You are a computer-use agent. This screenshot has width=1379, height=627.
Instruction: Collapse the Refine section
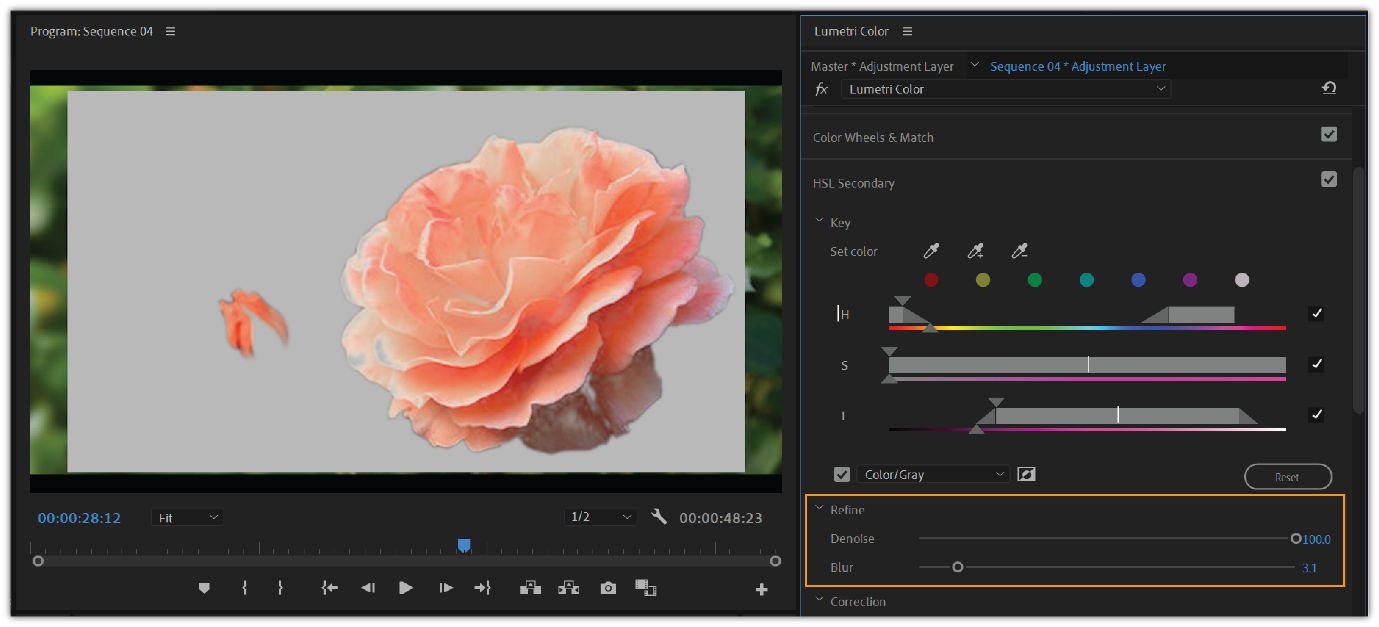point(822,510)
